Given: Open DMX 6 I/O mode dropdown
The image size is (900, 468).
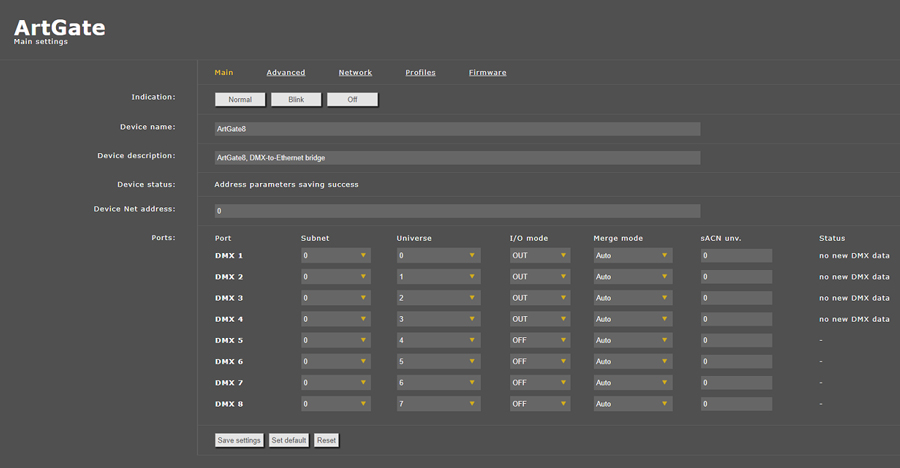Looking at the screenshot, I should [540, 362].
